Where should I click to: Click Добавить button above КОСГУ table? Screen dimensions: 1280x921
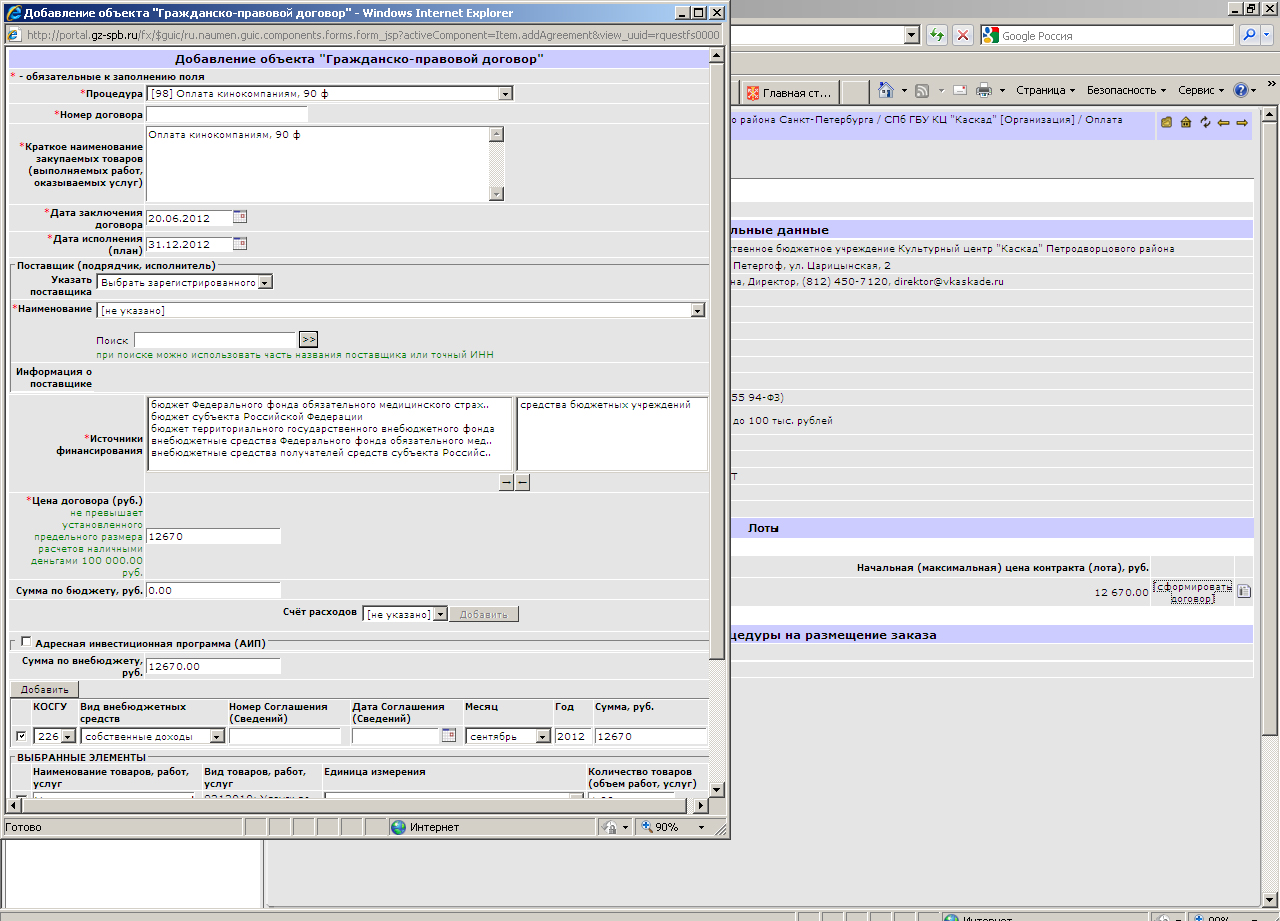tap(45, 689)
